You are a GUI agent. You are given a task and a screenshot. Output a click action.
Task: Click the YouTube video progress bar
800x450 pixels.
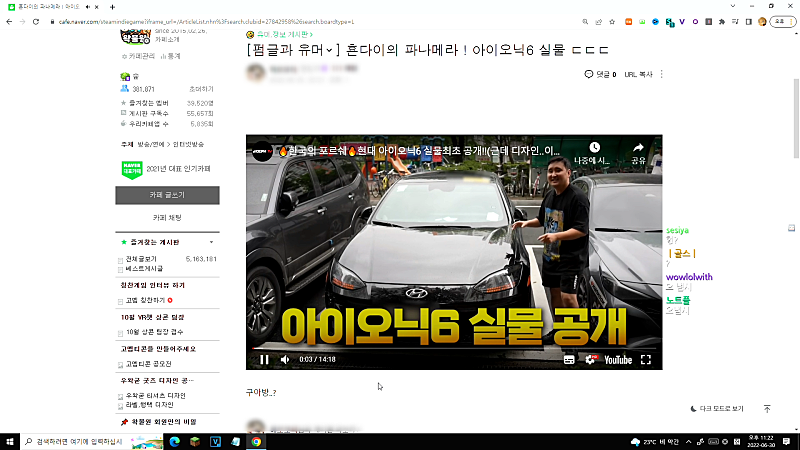click(x=454, y=348)
